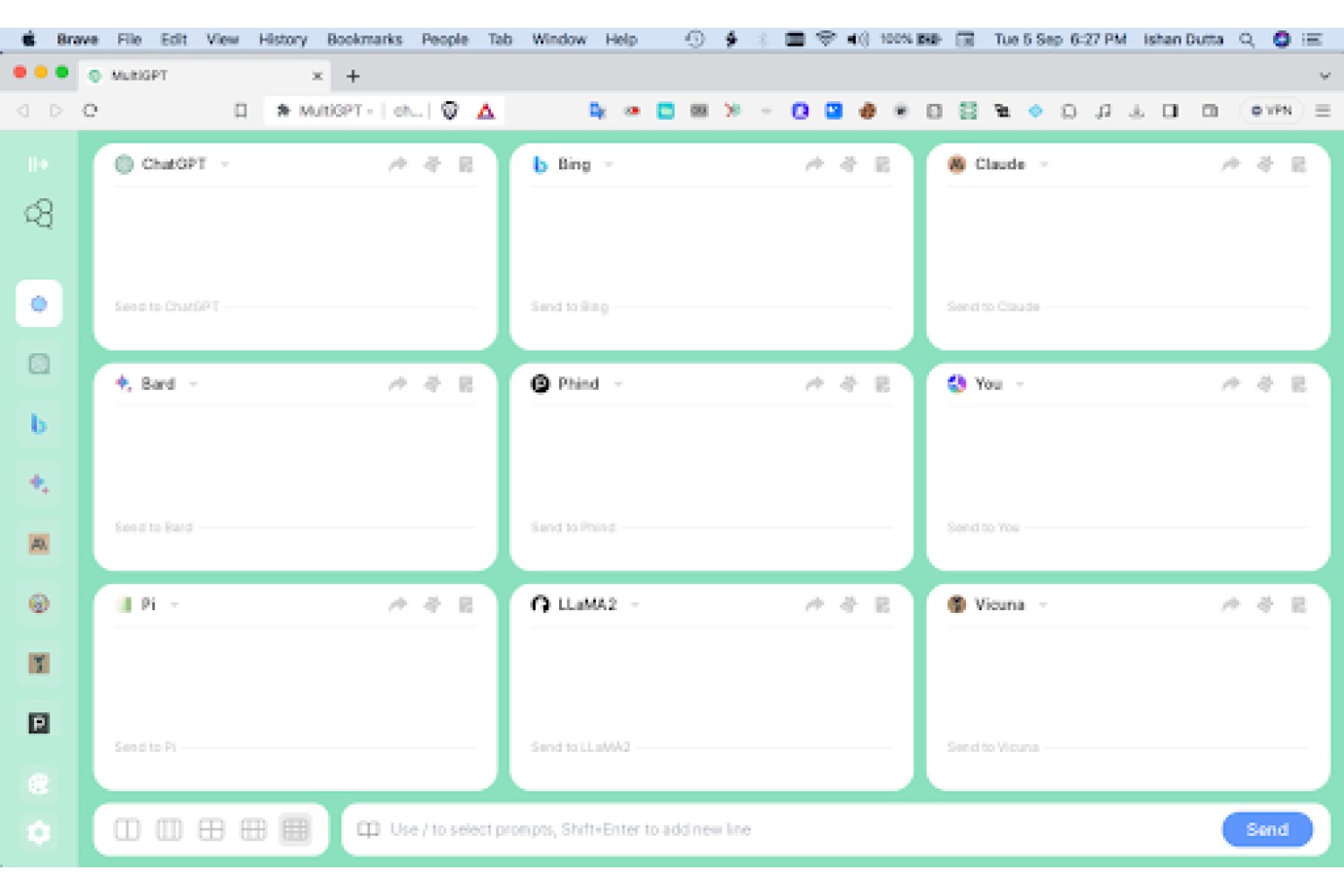Viewport: 1344px width, 896px height.
Task: Select the Bard sparkle icon in sidebar
Action: point(39,484)
